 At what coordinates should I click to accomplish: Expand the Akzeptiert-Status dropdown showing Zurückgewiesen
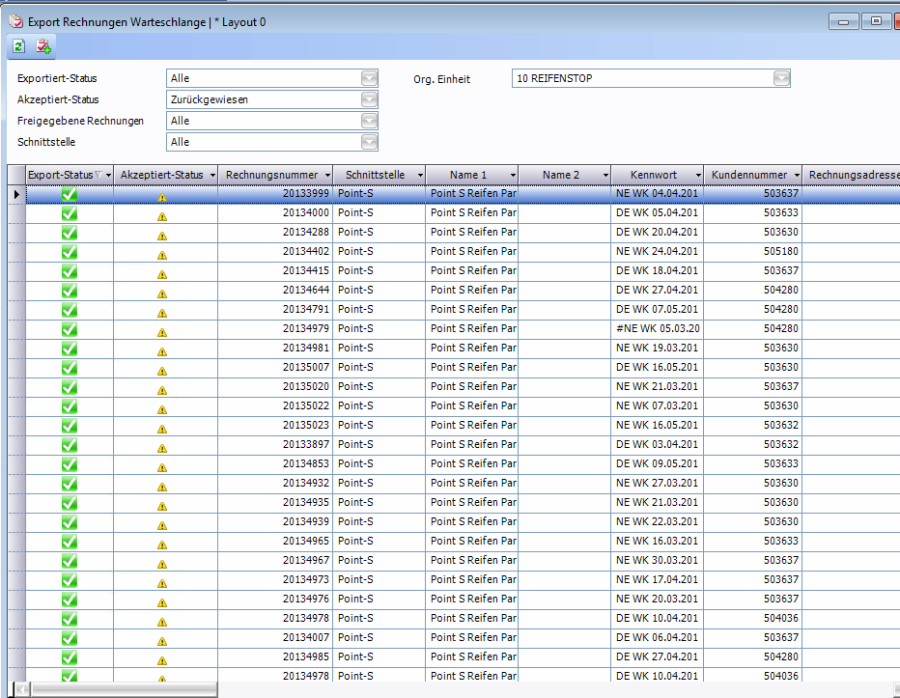369,100
